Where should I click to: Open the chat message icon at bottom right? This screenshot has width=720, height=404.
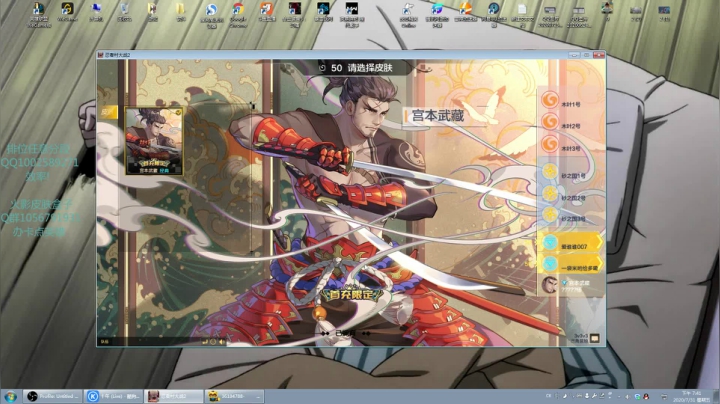coord(595,338)
